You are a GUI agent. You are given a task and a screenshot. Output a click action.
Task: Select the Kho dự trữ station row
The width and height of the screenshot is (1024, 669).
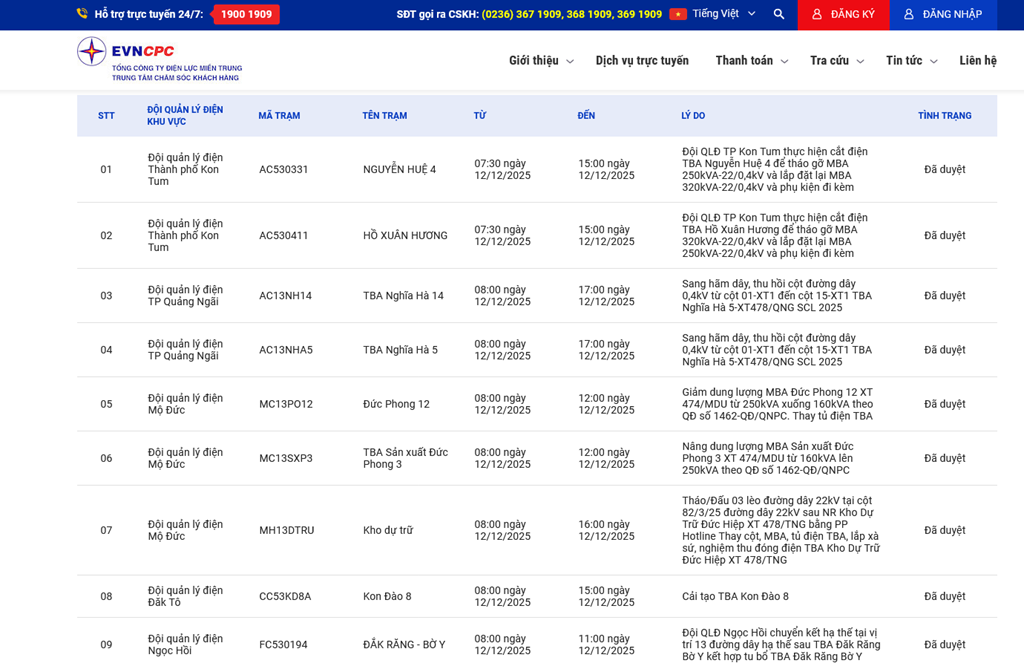pyautogui.click(x=388, y=531)
